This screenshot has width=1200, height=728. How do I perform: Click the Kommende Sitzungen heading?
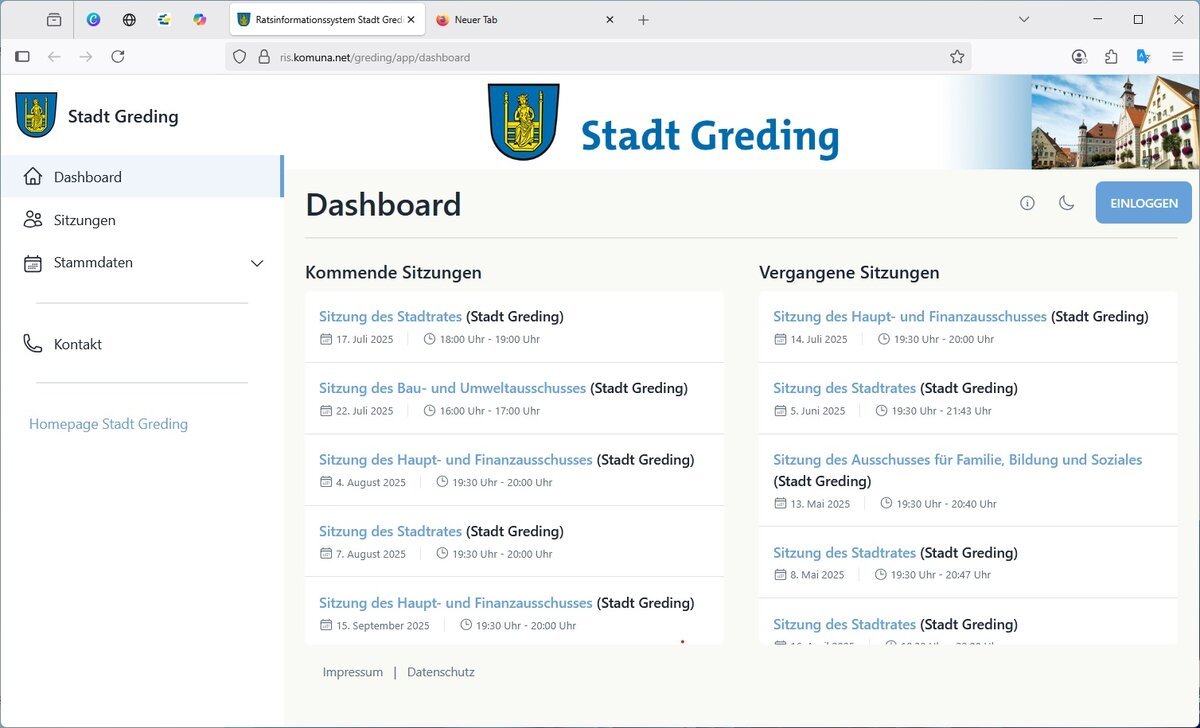(x=393, y=272)
